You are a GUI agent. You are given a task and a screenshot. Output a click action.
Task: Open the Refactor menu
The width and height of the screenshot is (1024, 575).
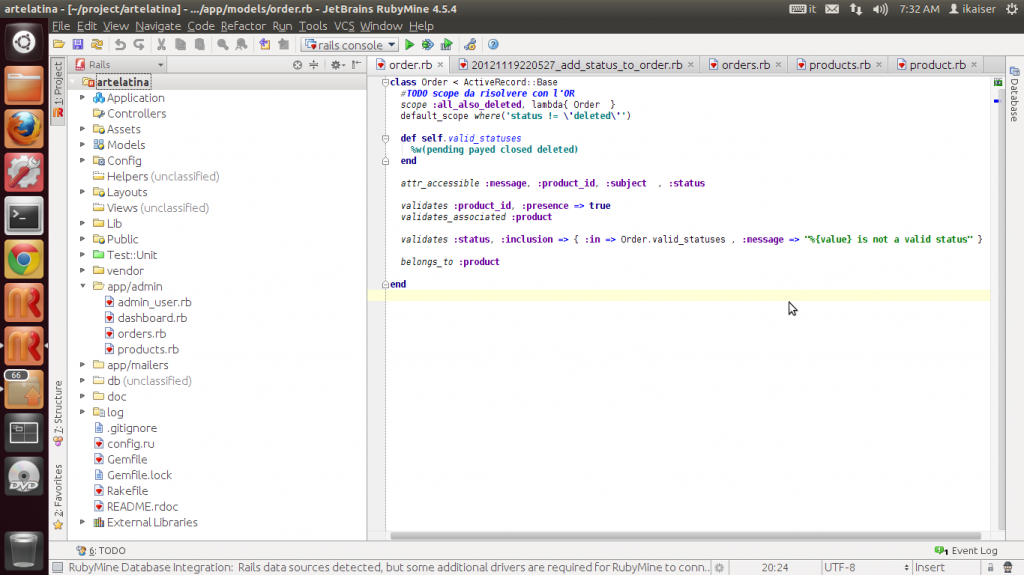pos(243,25)
